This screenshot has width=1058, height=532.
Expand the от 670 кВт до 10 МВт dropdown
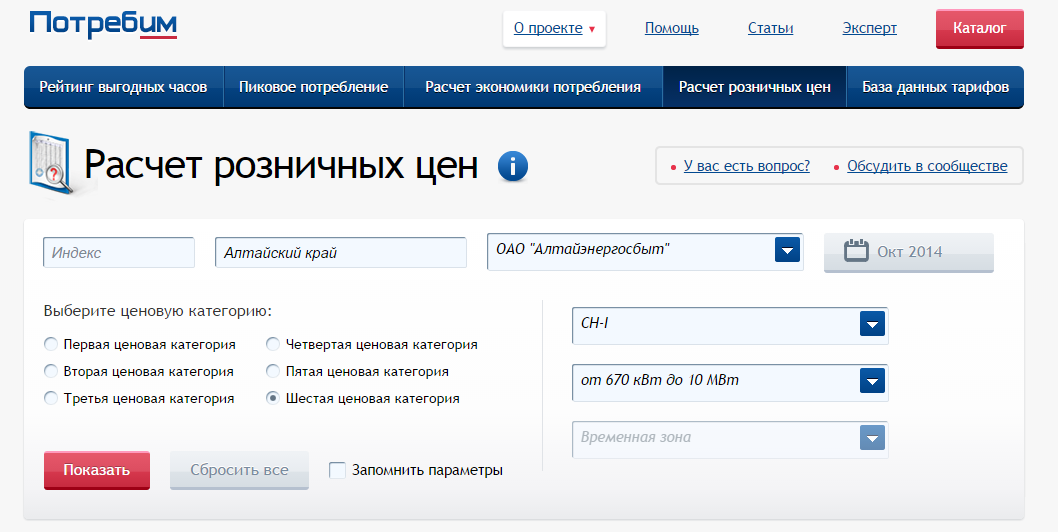730,382
